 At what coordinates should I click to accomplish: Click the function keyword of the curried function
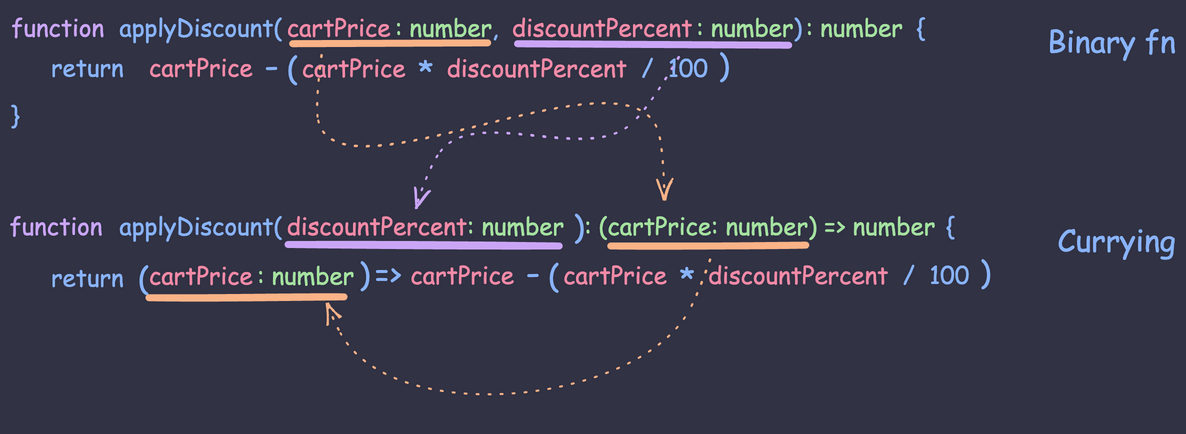coord(56,228)
